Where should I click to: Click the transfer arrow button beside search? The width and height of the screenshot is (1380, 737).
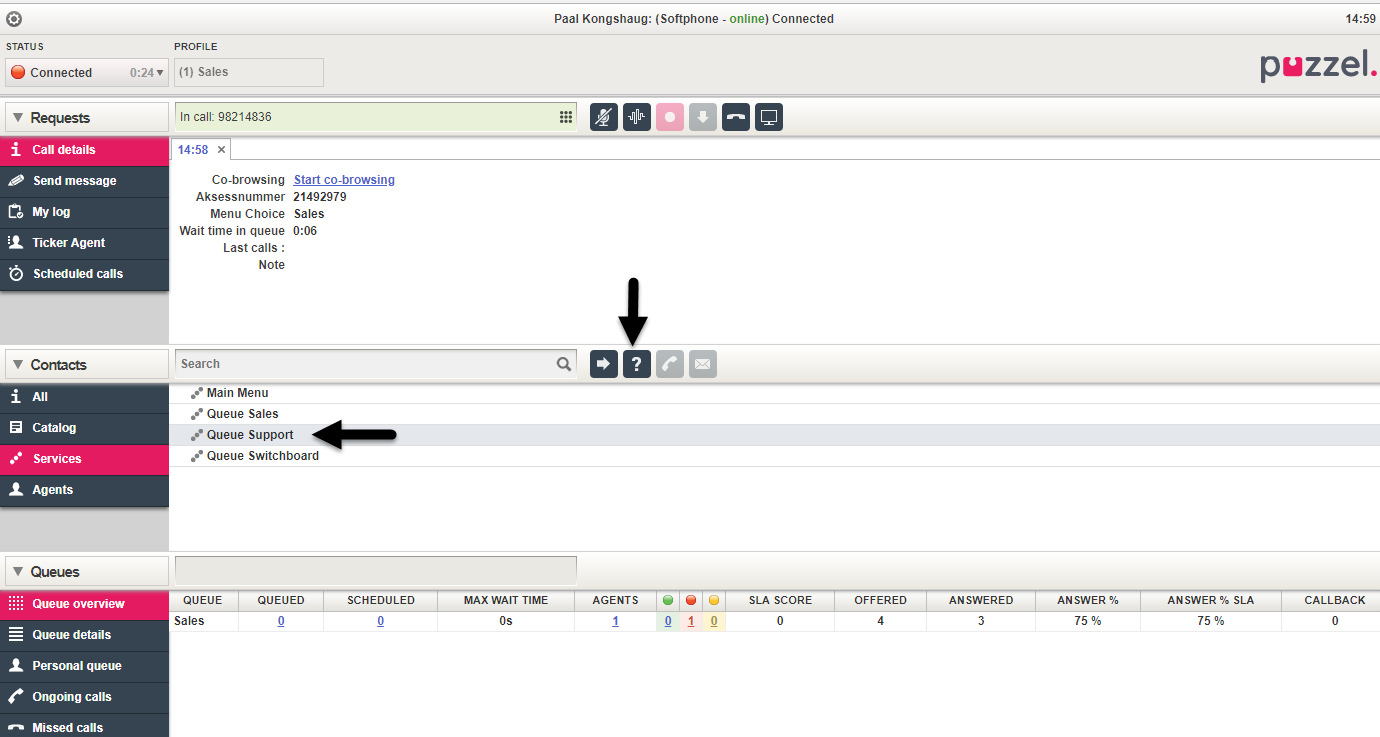pyautogui.click(x=603, y=364)
